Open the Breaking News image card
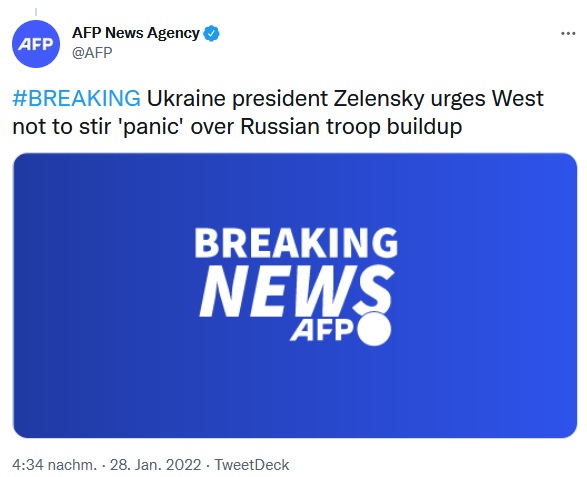Viewport: 587px width, 477px height. [295, 295]
